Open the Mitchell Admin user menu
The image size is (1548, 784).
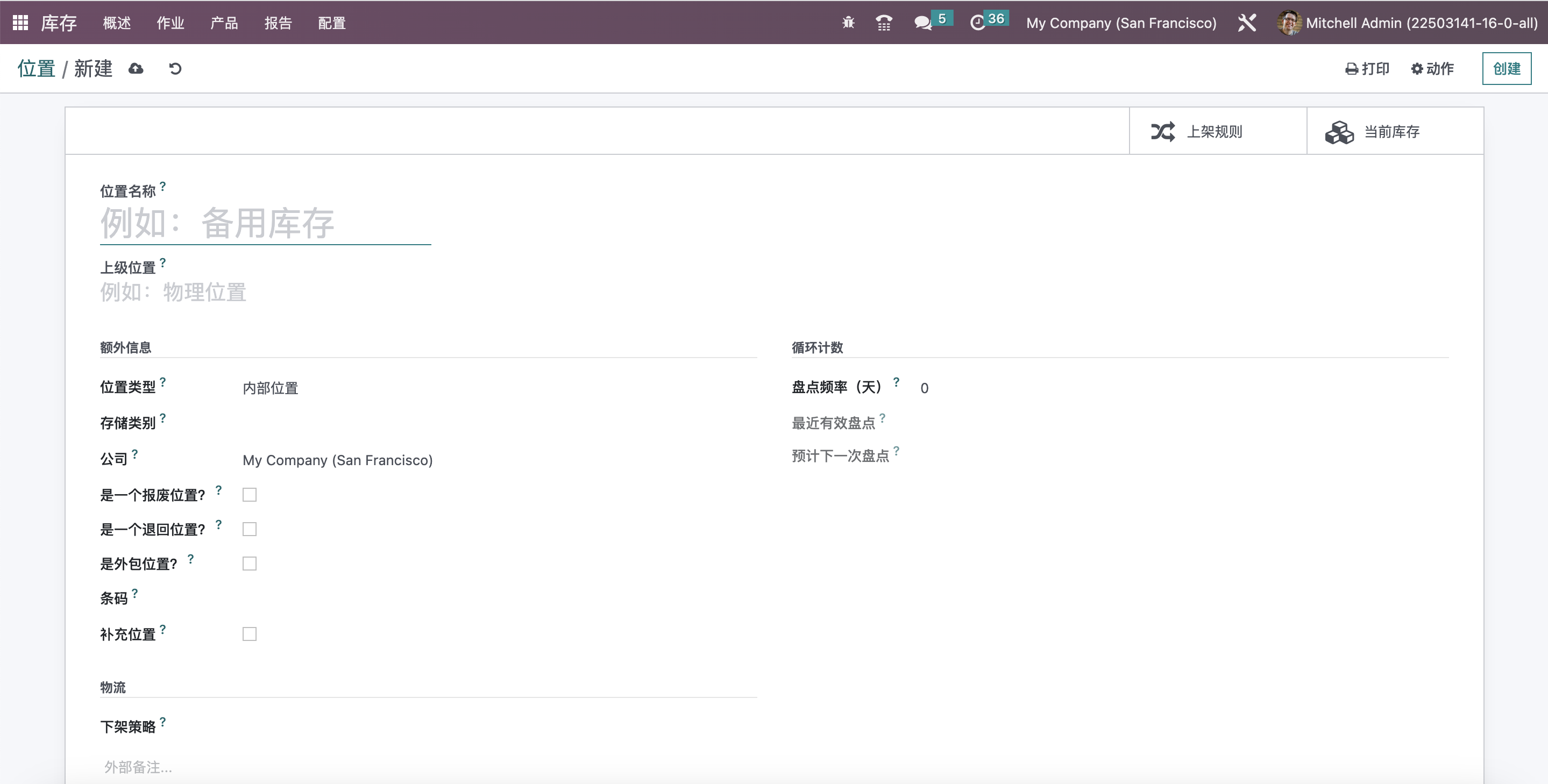pos(1407,23)
